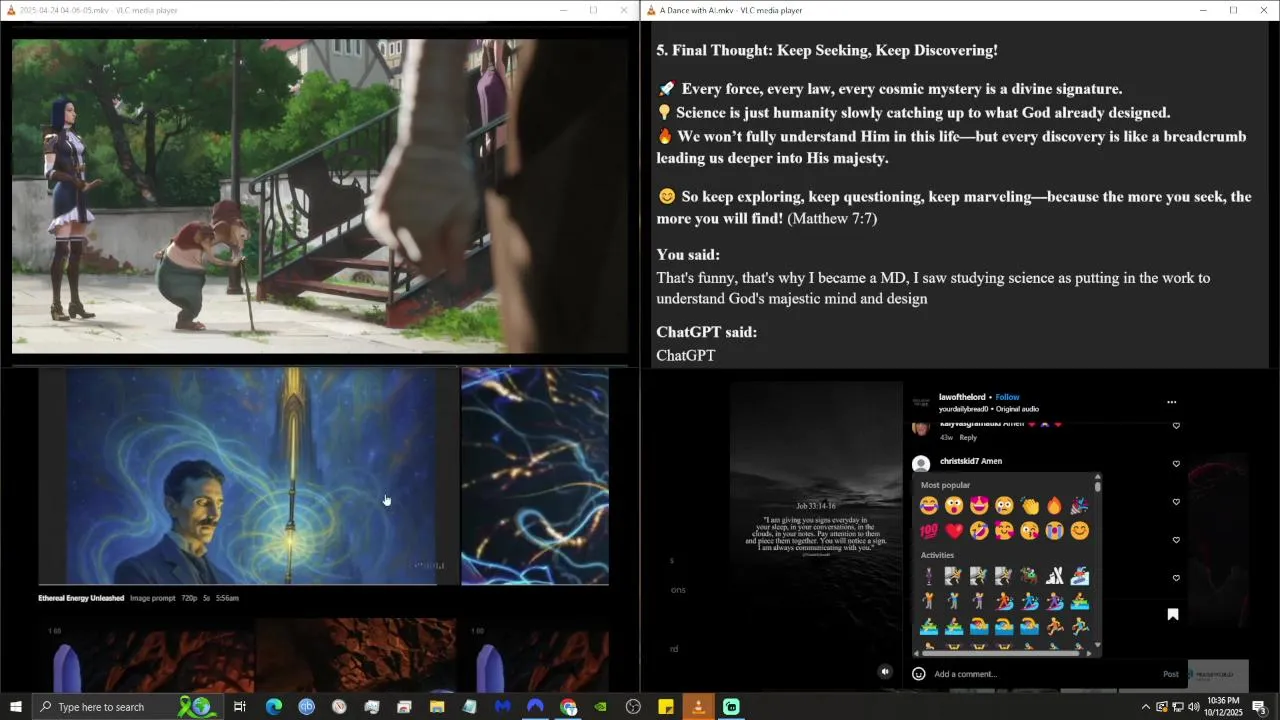The width and height of the screenshot is (1280, 720).
Task: Toggle the save bookmark icon on the post
Action: (1173, 614)
